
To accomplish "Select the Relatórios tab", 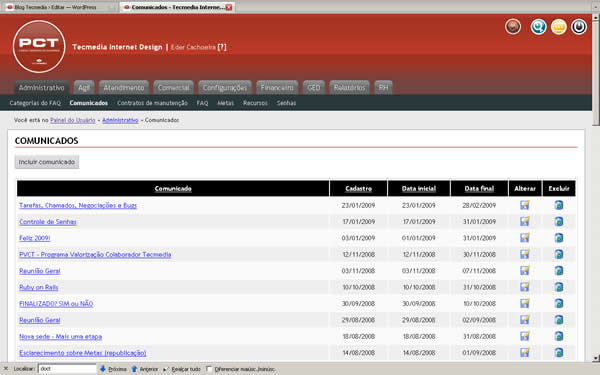I will (349, 88).
